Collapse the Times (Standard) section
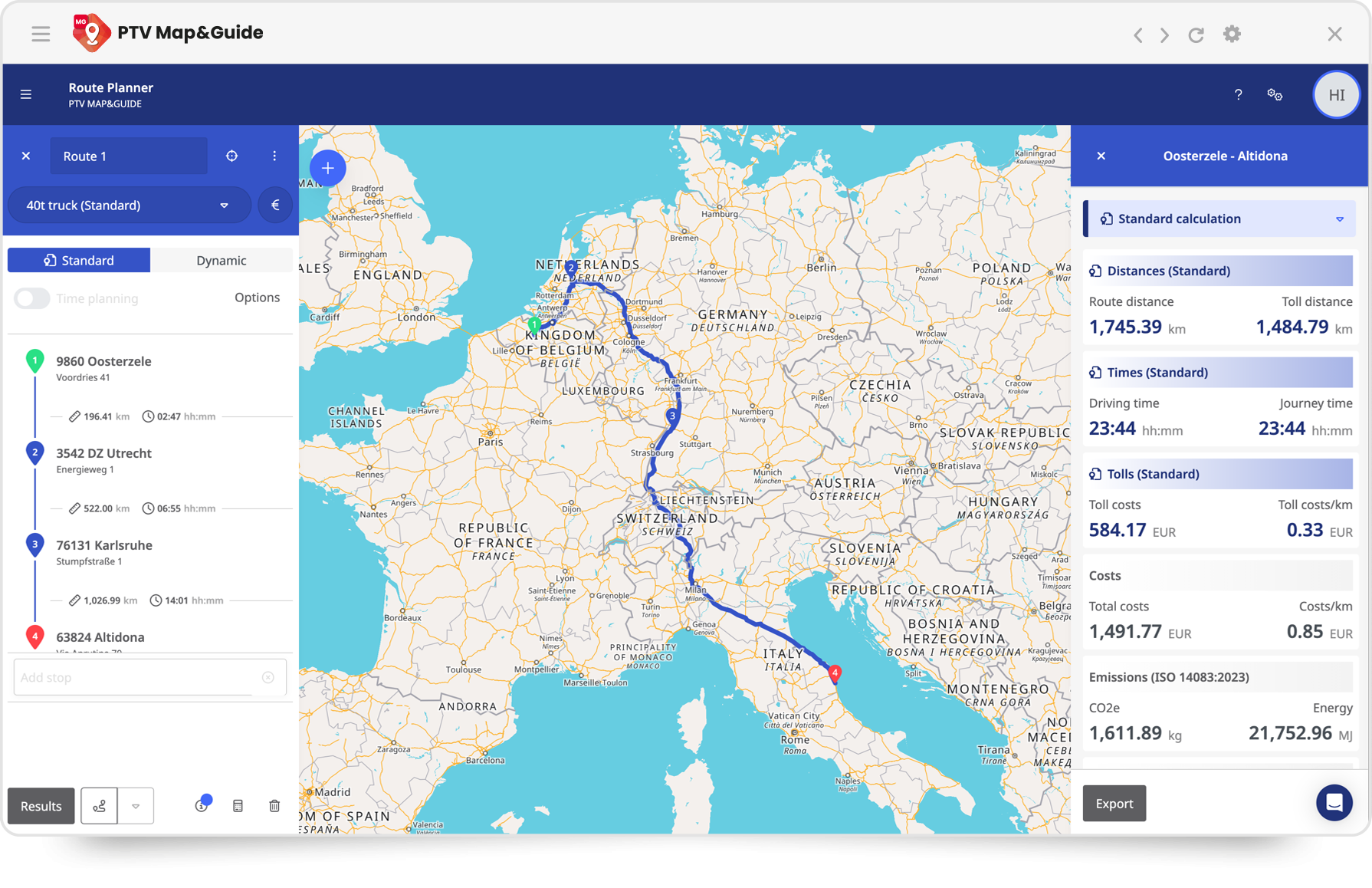The image size is (1372, 888). (x=1220, y=372)
